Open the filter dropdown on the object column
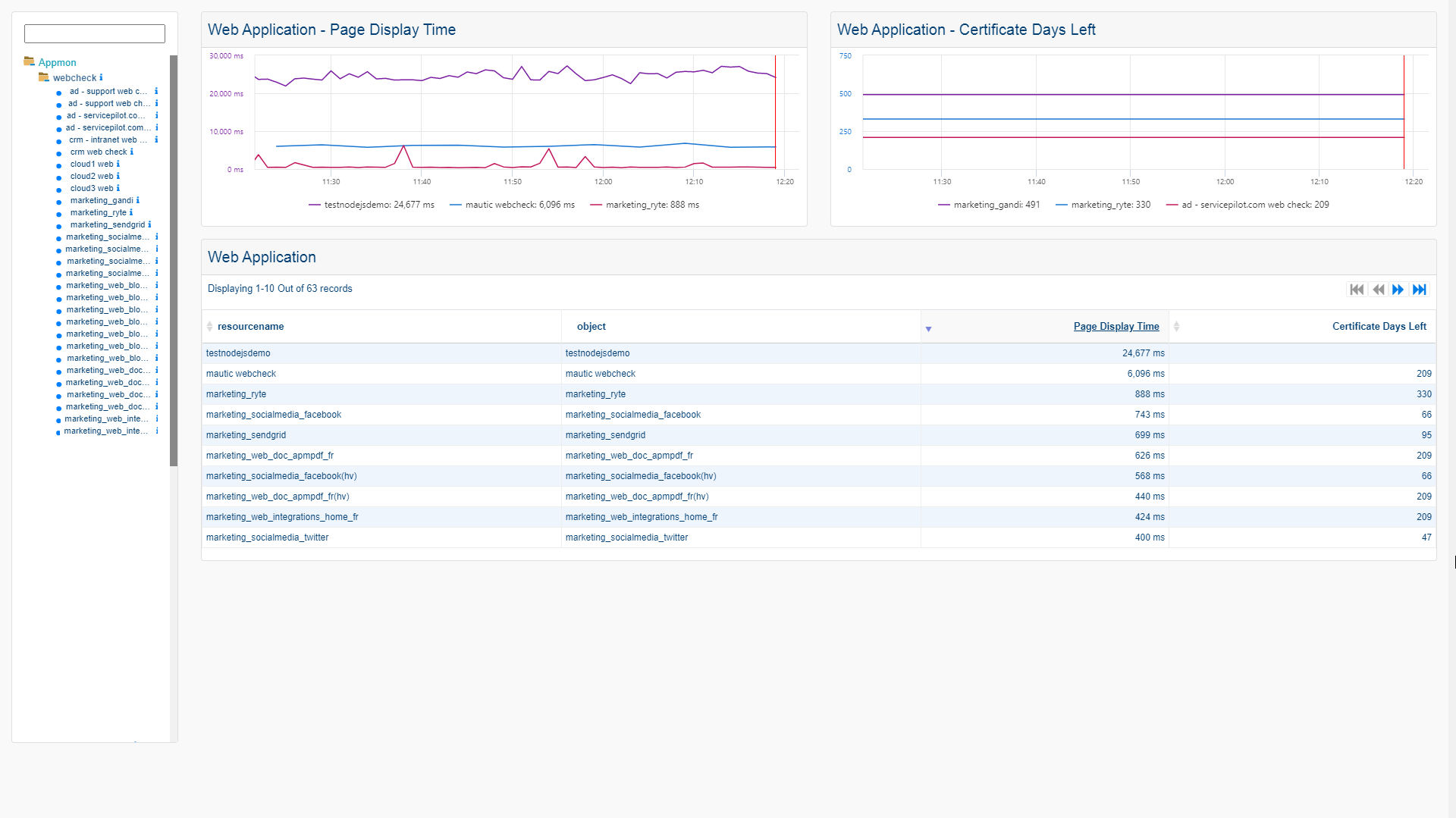This screenshot has height=818, width=1456. [929, 328]
